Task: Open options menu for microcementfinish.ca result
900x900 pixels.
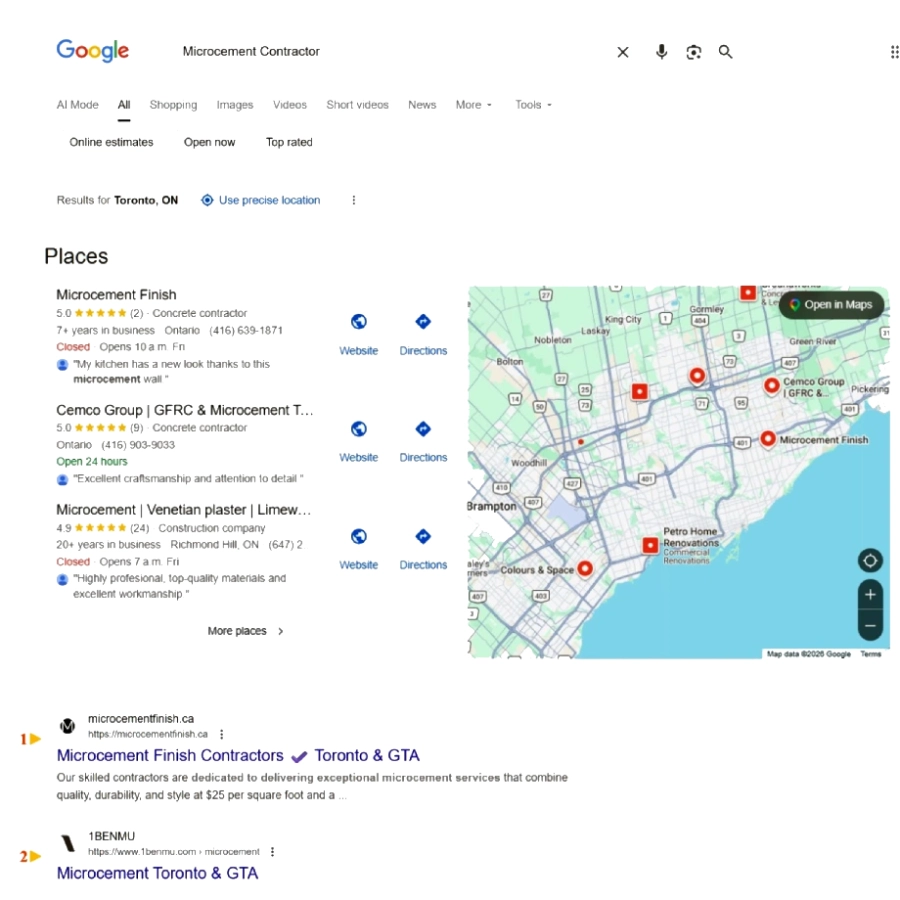Action: 222,734
